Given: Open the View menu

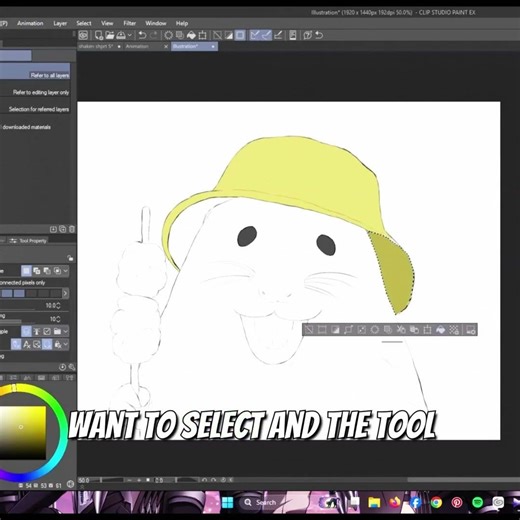Looking at the screenshot, I should (107, 23).
